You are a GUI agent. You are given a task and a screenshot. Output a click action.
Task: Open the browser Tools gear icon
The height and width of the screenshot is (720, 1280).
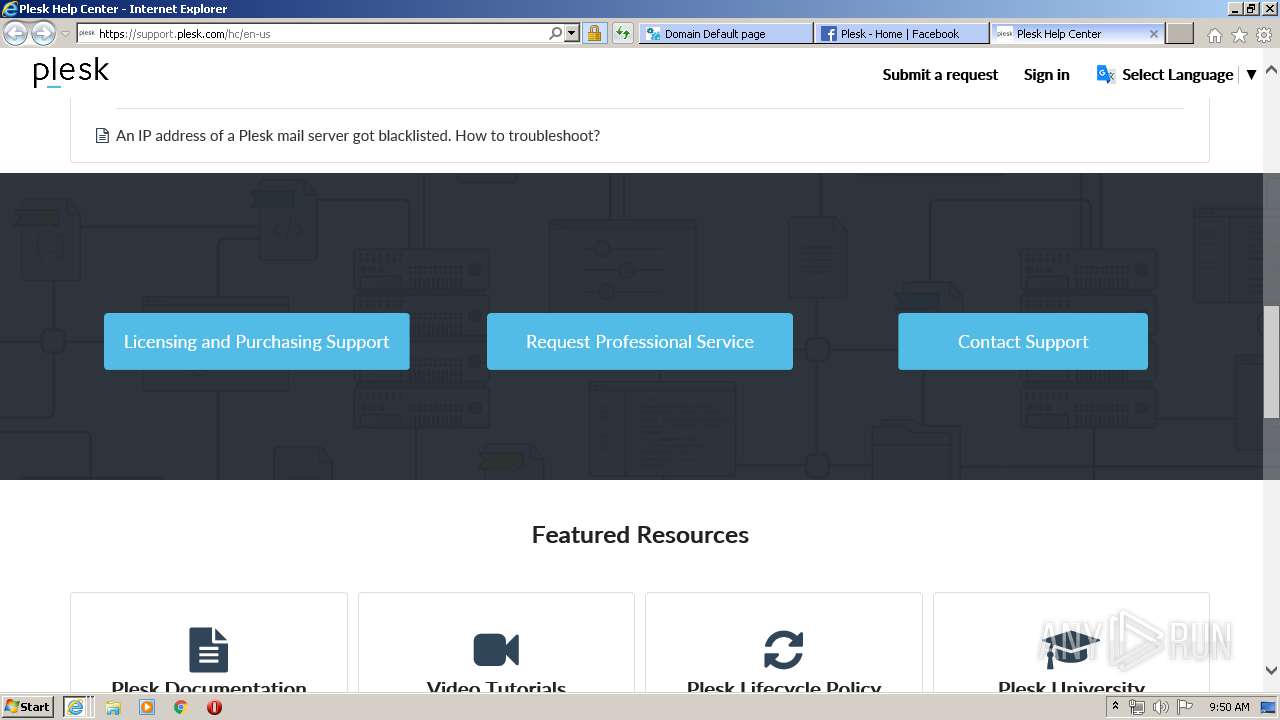(x=1264, y=35)
